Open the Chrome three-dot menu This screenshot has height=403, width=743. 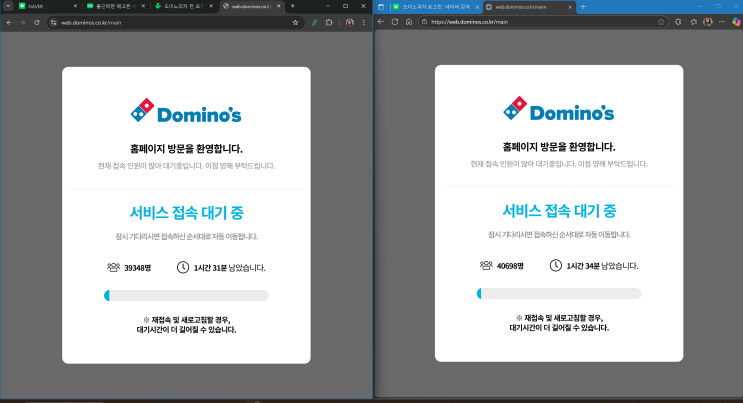click(x=363, y=22)
